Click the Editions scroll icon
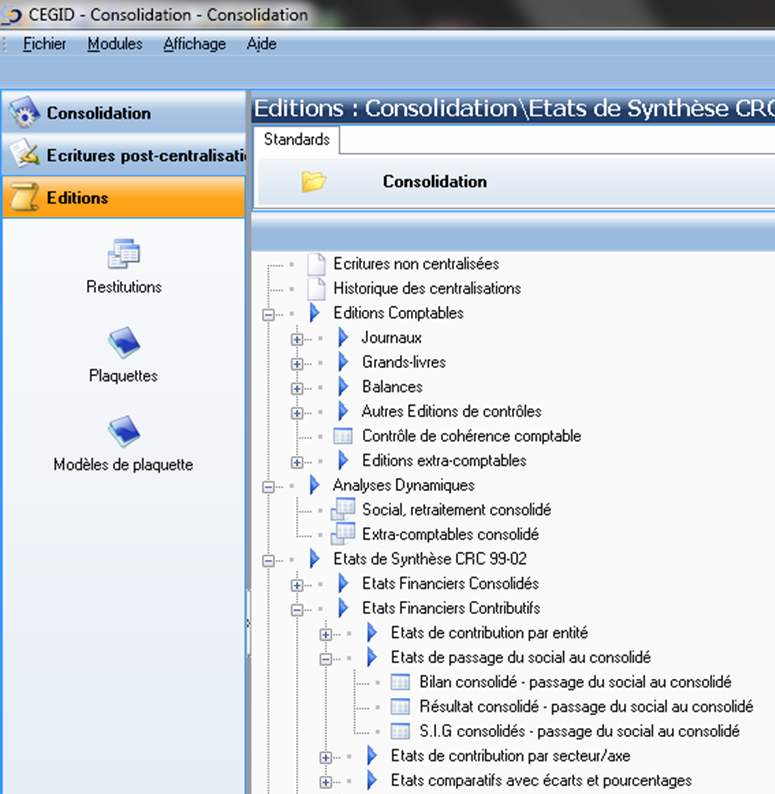775x794 pixels. tap(24, 197)
